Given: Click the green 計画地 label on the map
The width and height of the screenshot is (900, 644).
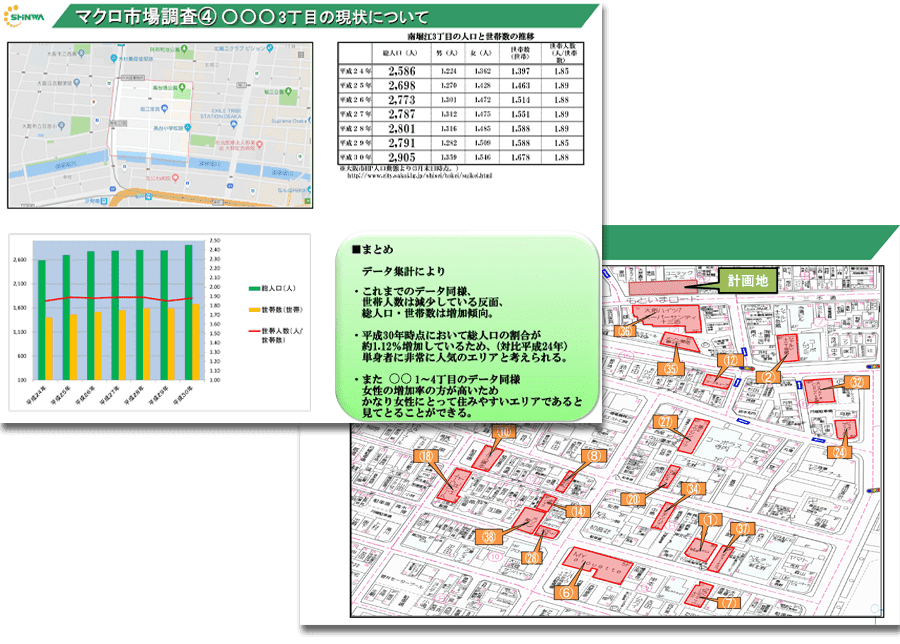Looking at the screenshot, I should click(x=747, y=282).
